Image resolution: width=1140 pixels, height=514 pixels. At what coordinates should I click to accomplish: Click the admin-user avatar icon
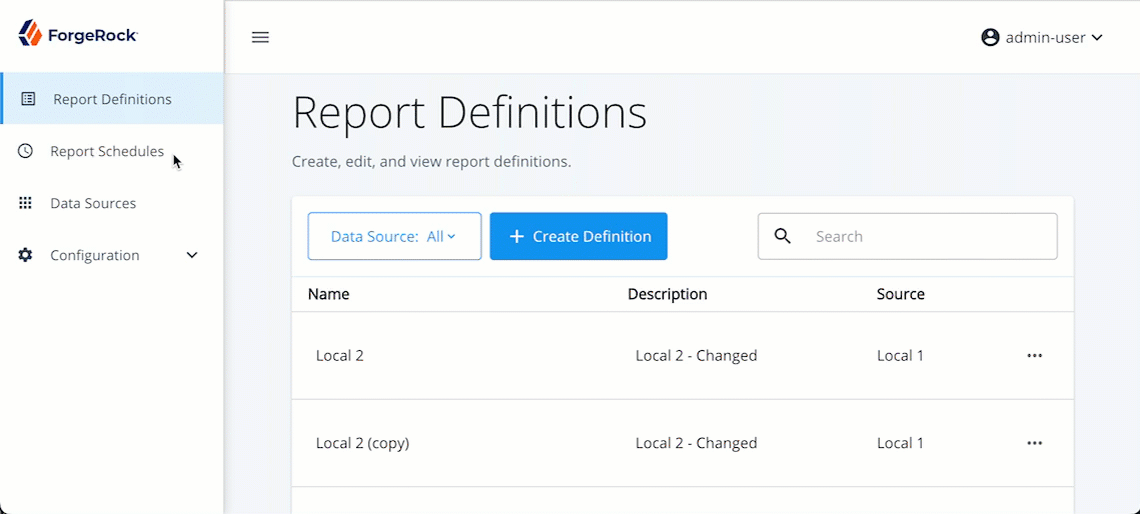(x=990, y=37)
